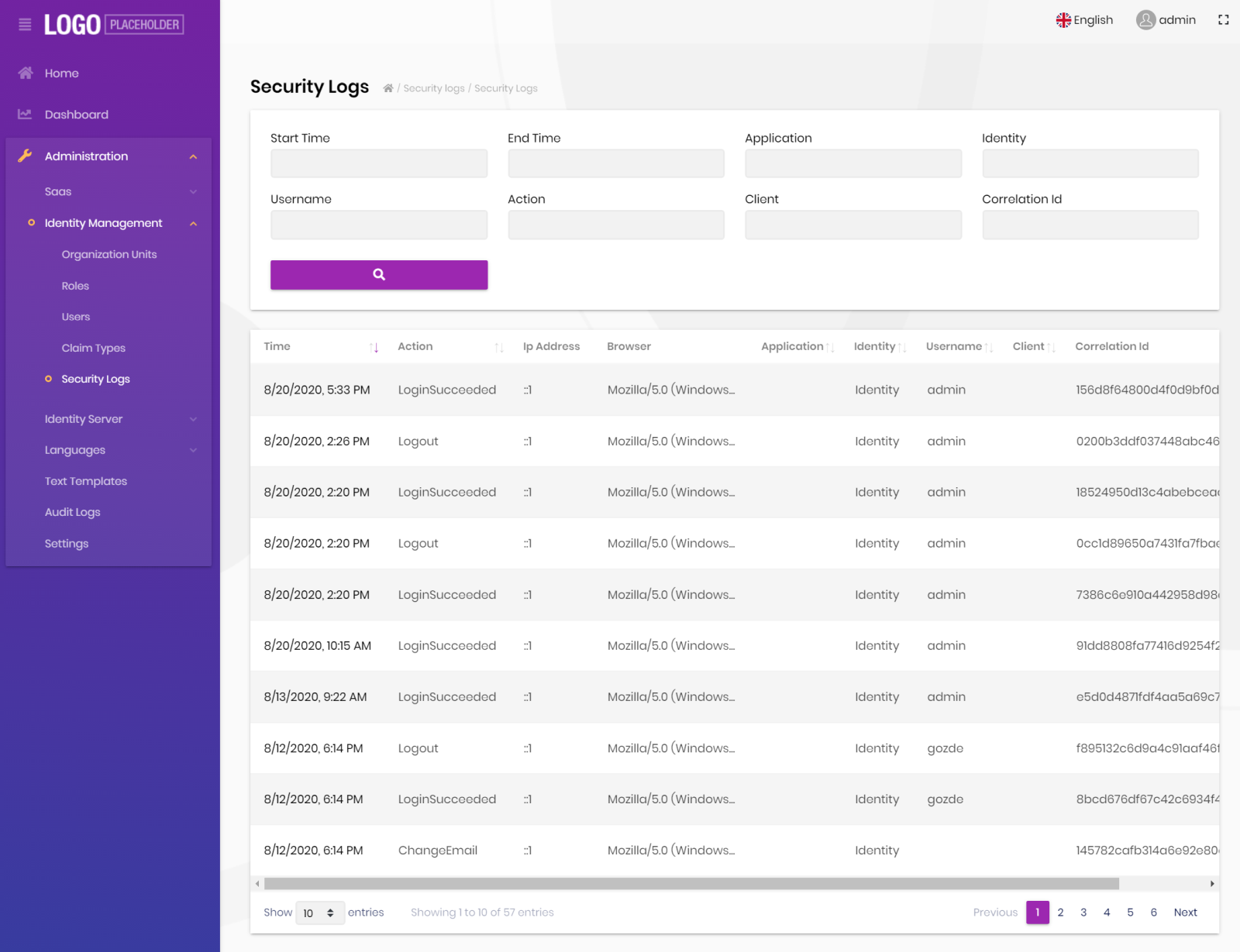
Task: Toggle fullscreen mode icon
Action: click(1223, 20)
